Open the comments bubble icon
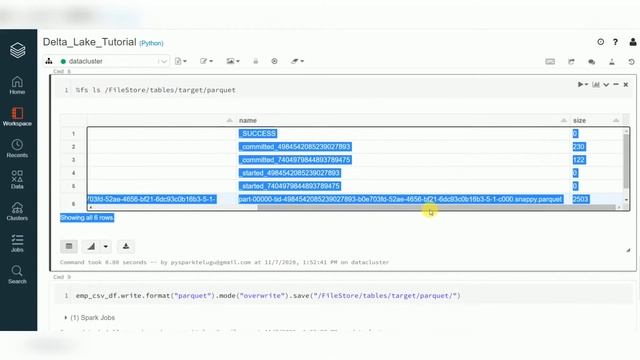Viewport: 640px width, 360px height. (591, 62)
